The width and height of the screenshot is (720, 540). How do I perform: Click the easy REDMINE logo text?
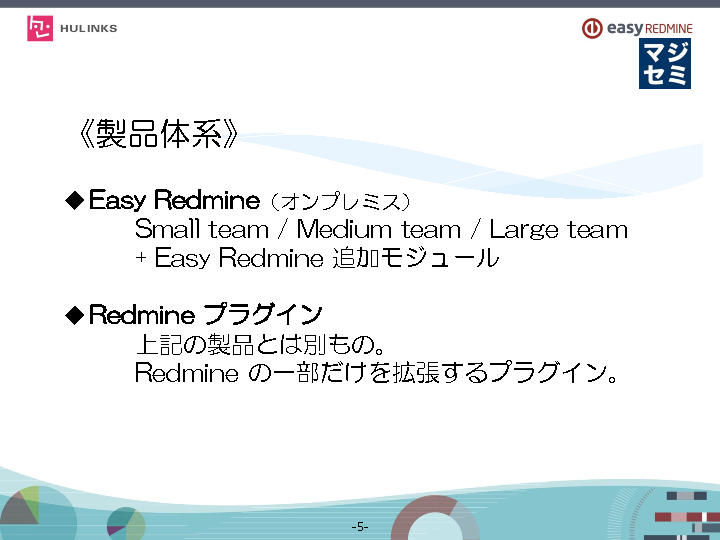(x=649, y=28)
